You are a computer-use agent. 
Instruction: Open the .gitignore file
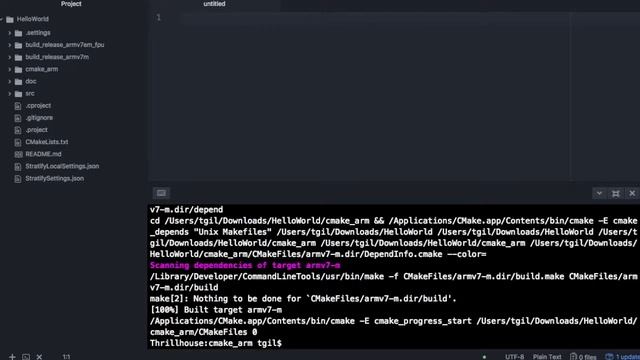39,118
